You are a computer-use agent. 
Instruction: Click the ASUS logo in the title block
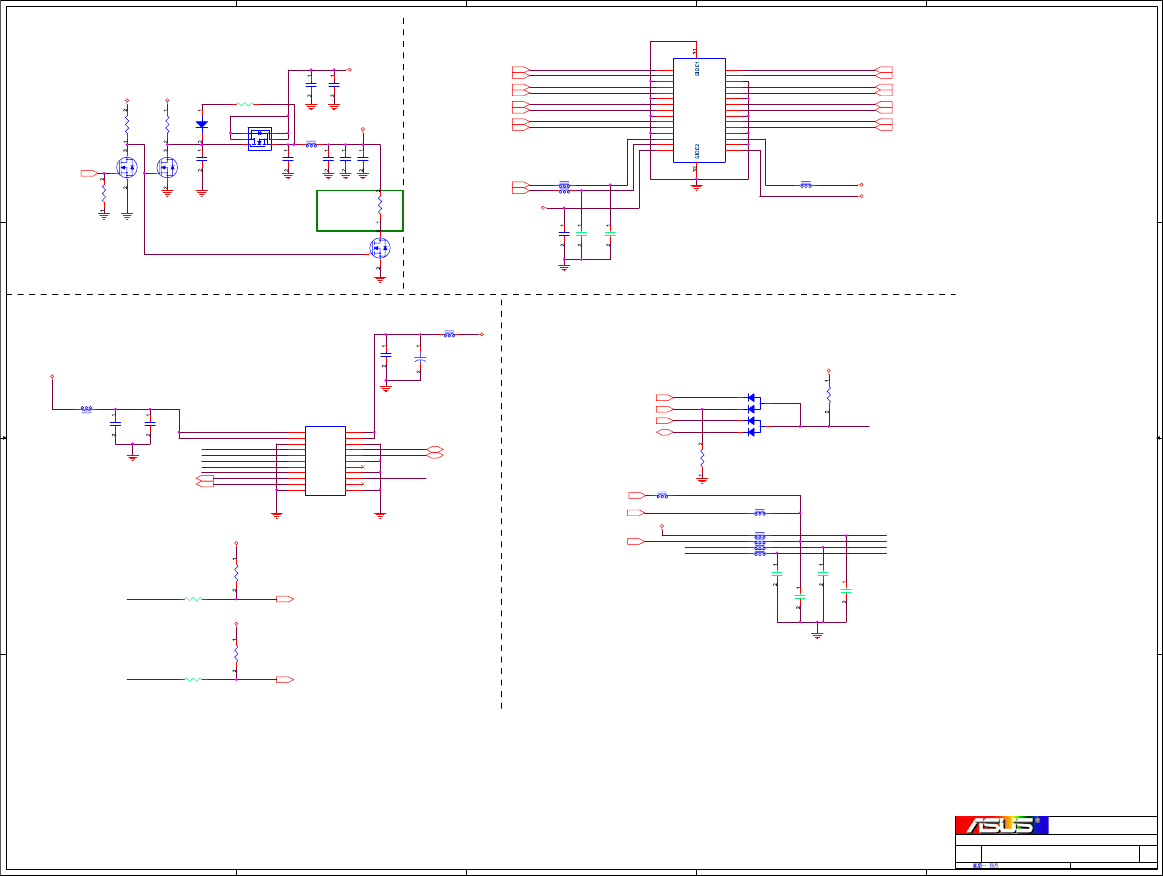[x=1001, y=825]
